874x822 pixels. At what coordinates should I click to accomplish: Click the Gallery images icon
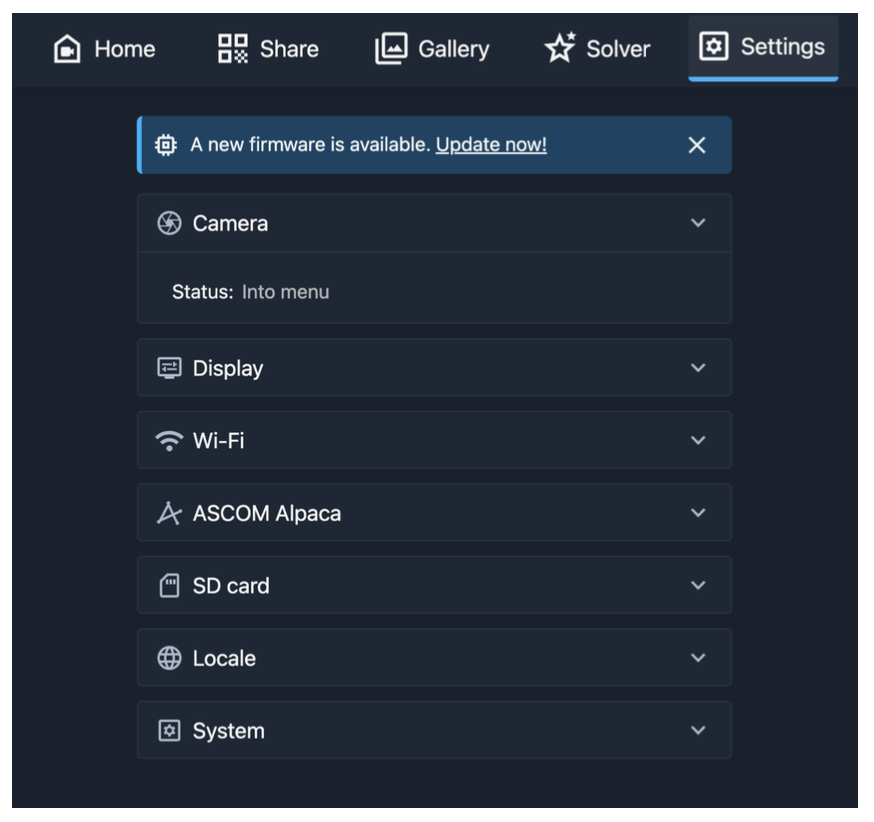click(x=391, y=49)
